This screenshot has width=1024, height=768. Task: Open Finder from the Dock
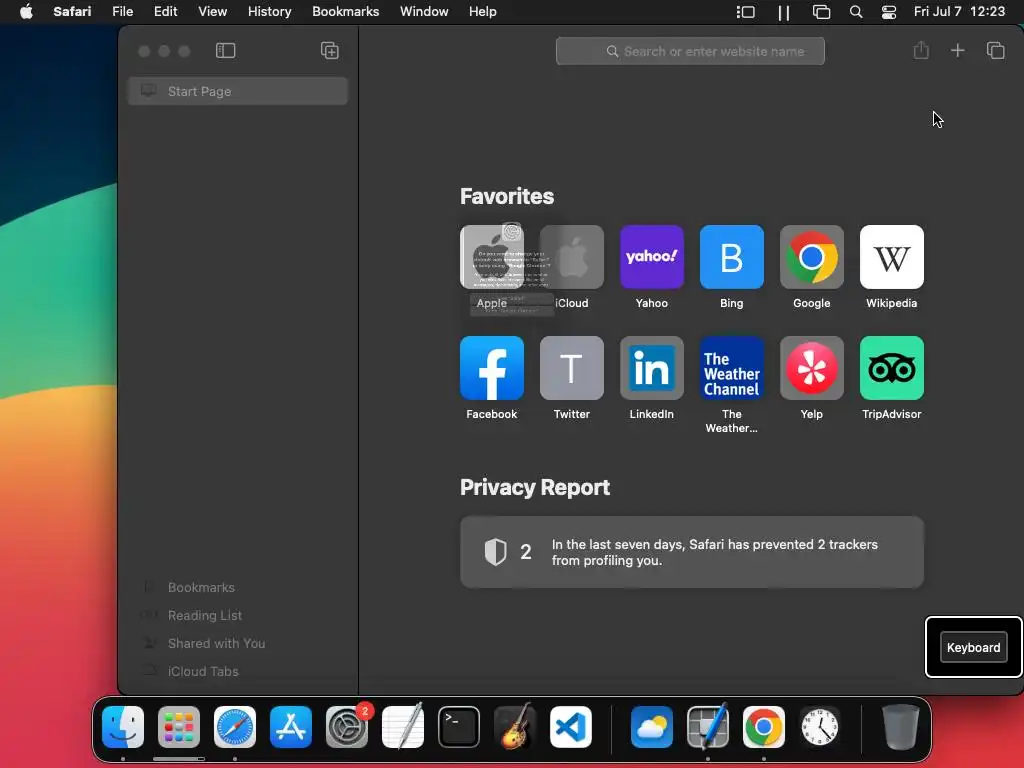123,727
